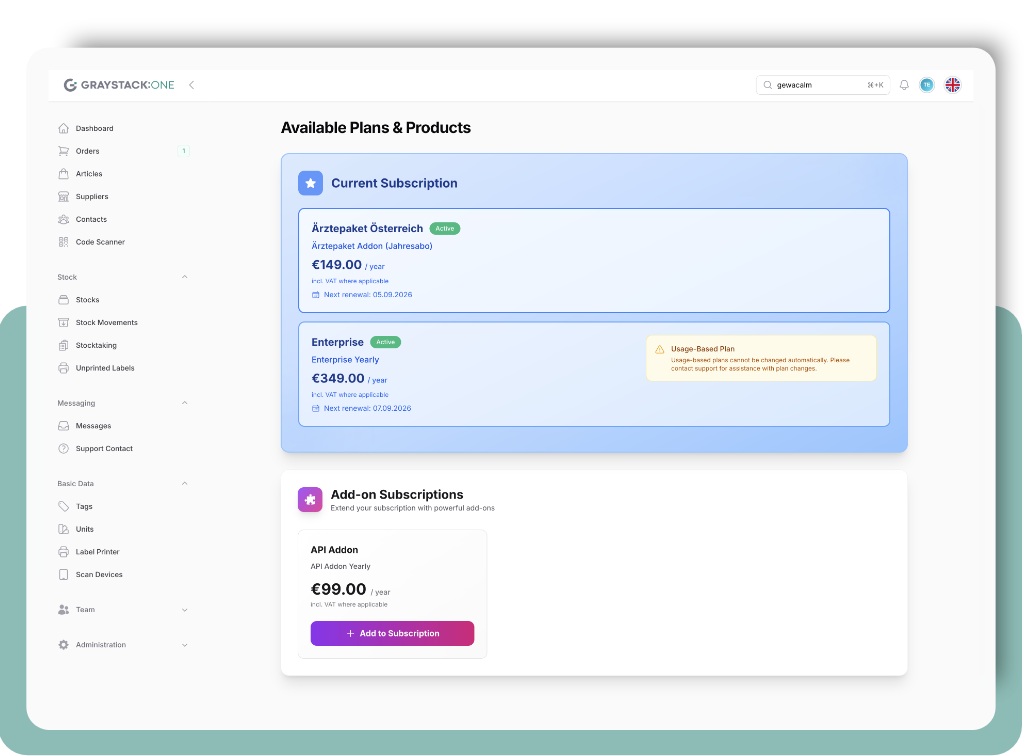Expand the Administration section

[x=184, y=645]
